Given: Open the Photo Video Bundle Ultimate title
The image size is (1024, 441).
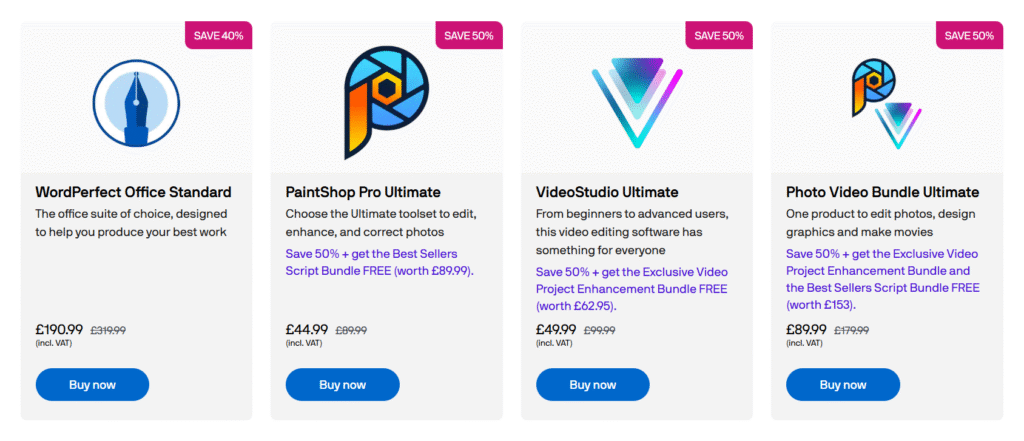Looking at the screenshot, I should click(882, 192).
